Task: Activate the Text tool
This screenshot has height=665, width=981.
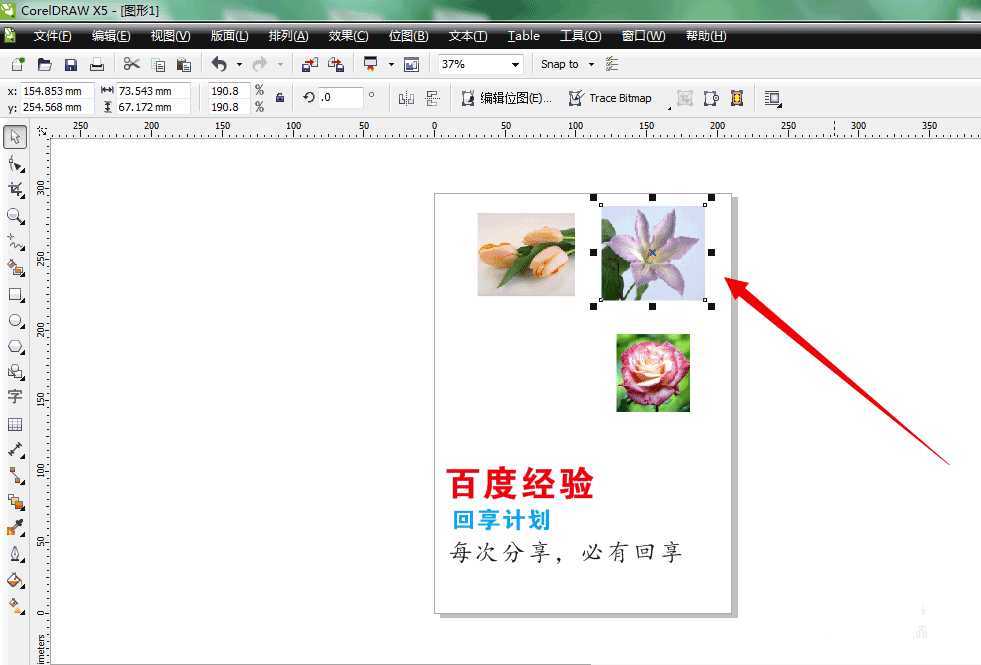Action: [x=15, y=397]
